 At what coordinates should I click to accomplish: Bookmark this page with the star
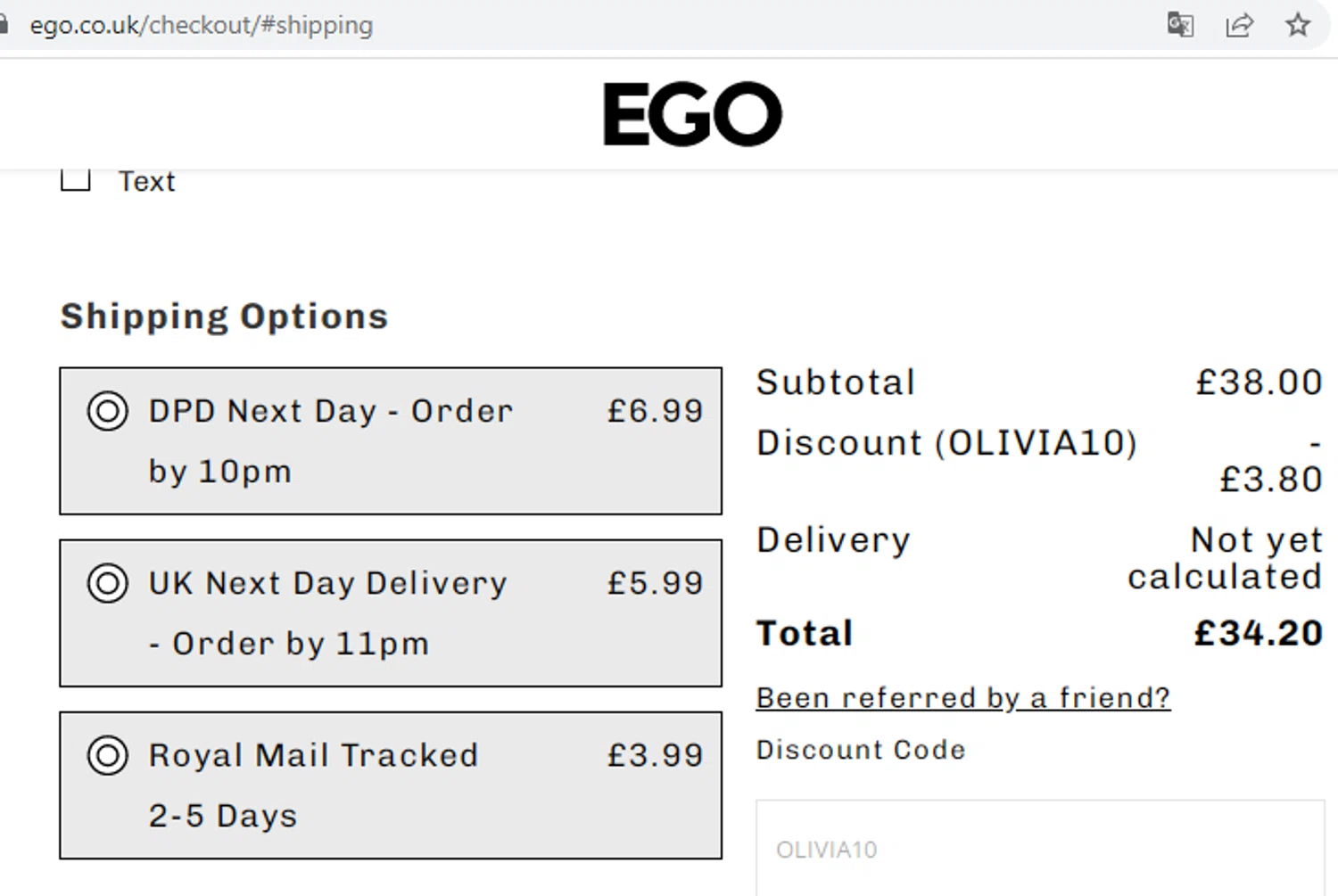click(x=1298, y=24)
